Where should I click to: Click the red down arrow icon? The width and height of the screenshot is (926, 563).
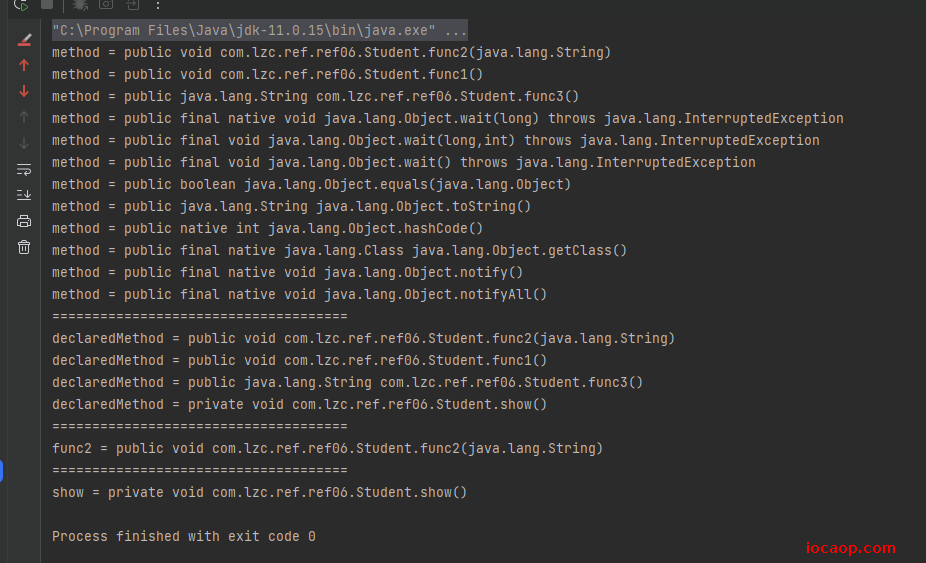tap(24, 91)
